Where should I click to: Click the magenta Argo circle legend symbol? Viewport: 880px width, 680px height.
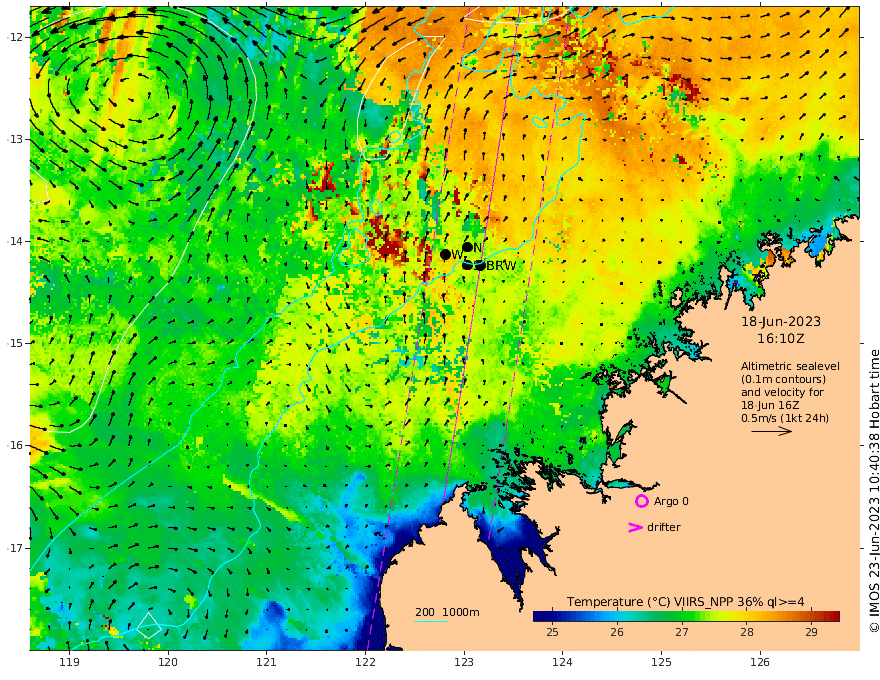[641, 501]
